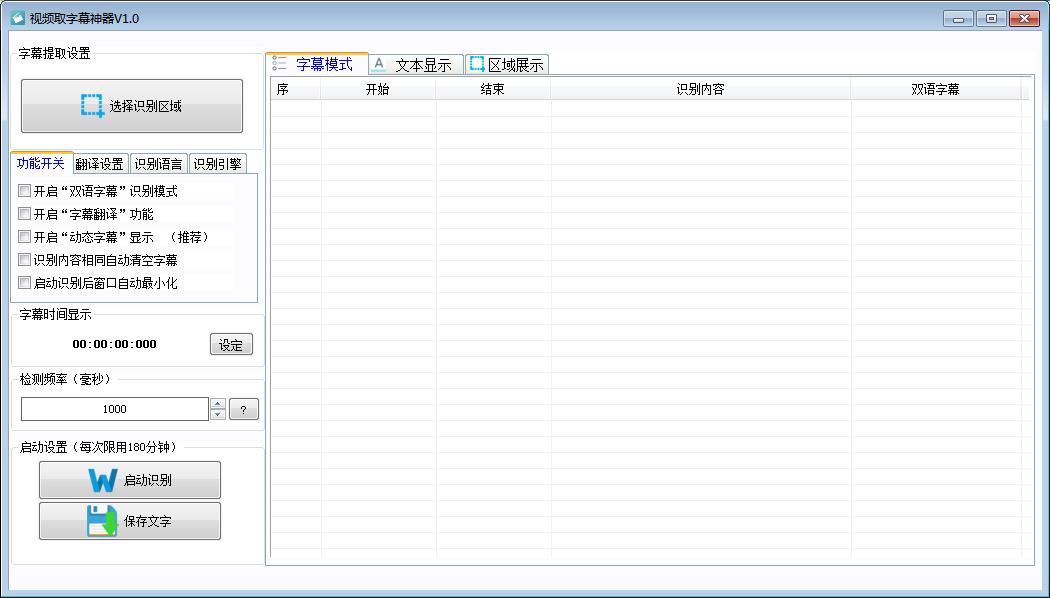Select the 识别引擎 tab
The height and width of the screenshot is (598, 1050).
coord(218,164)
